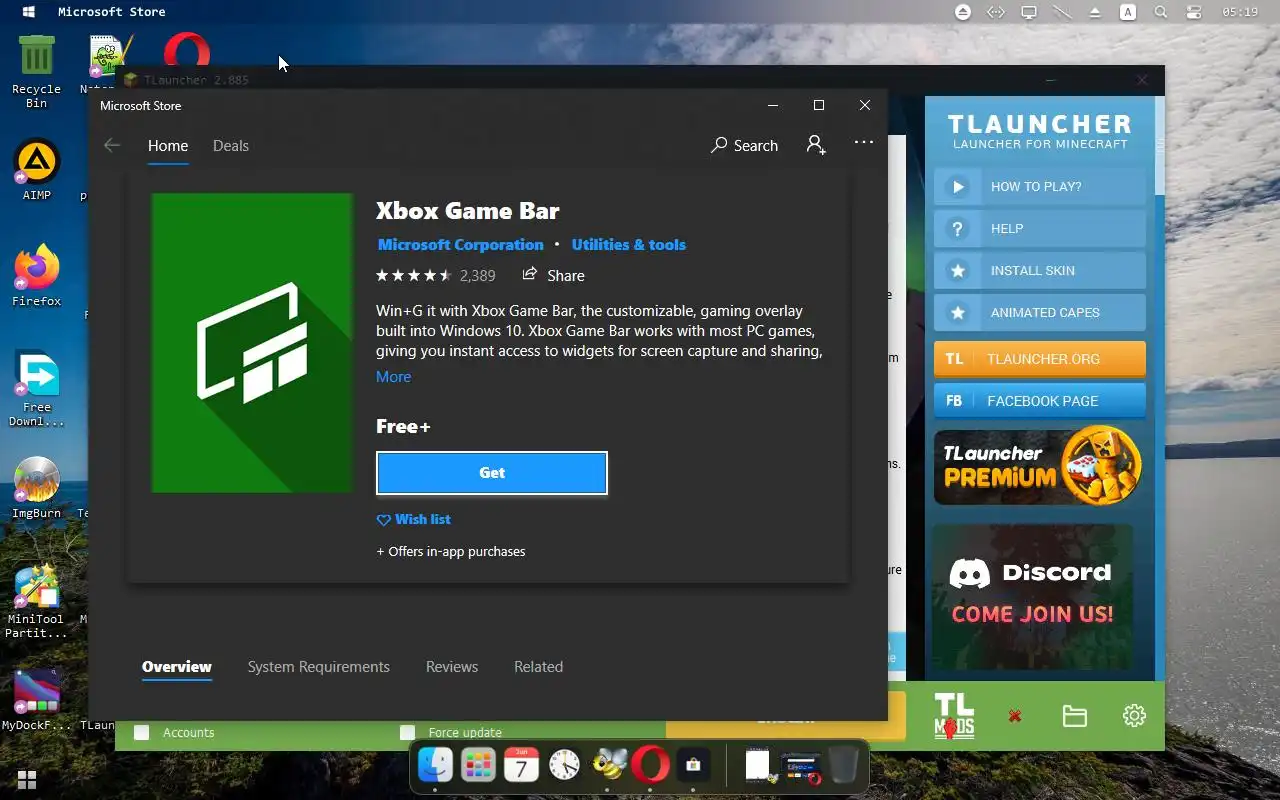Switch to the Deals tab
This screenshot has width=1280, height=800.
click(231, 145)
